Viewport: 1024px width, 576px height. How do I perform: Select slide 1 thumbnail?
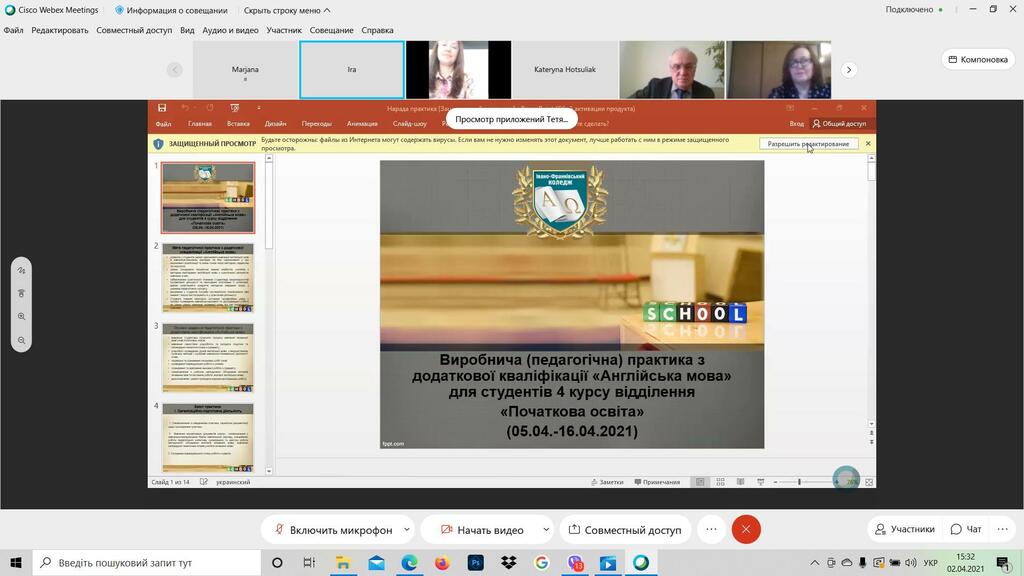coord(208,198)
